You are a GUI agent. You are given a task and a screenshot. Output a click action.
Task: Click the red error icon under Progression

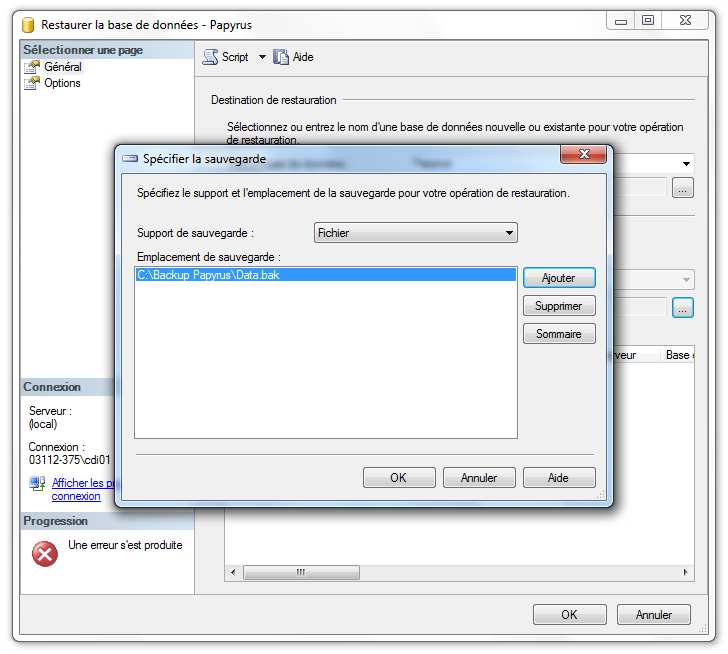45,553
